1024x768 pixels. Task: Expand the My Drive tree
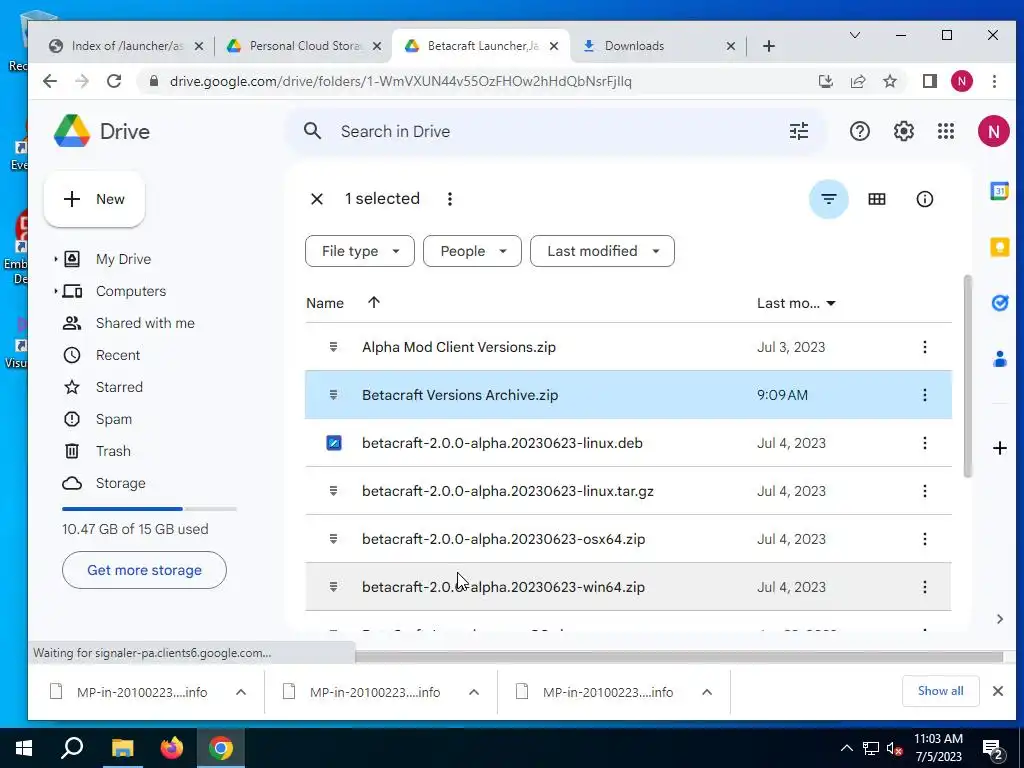click(56, 259)
